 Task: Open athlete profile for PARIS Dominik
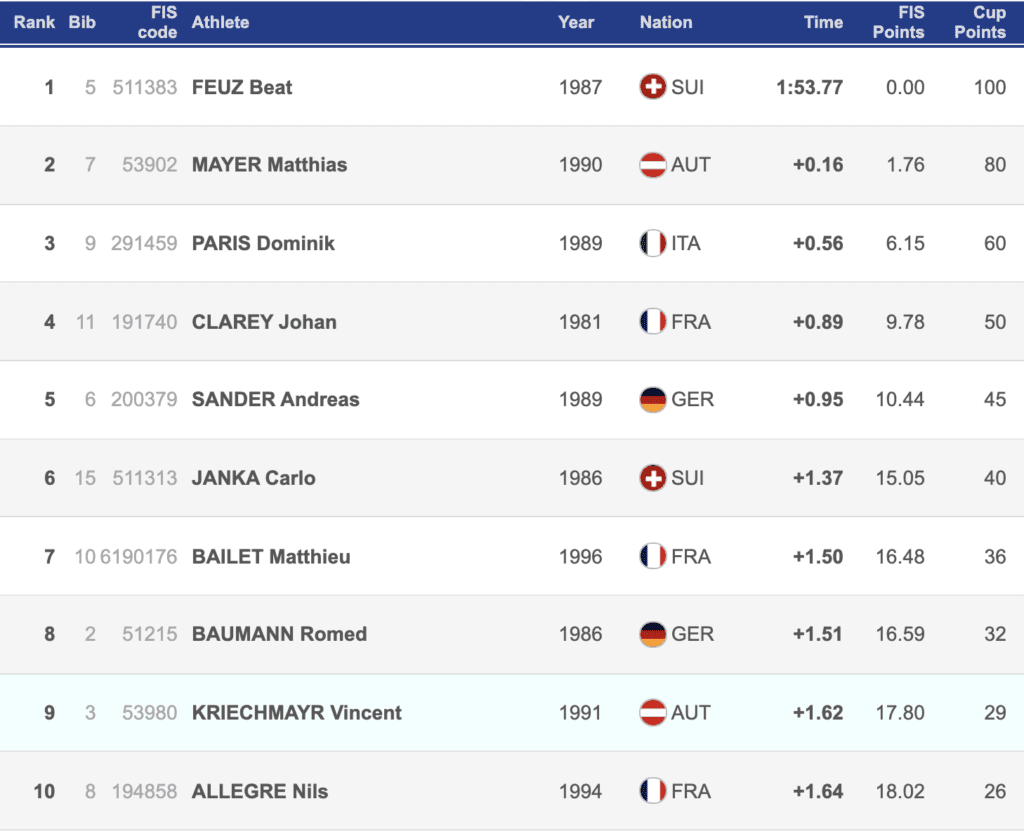[263, 243]
